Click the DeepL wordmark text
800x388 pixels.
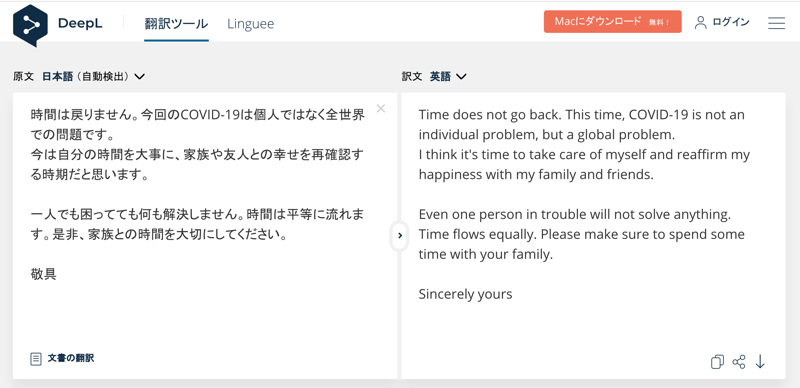80,23
